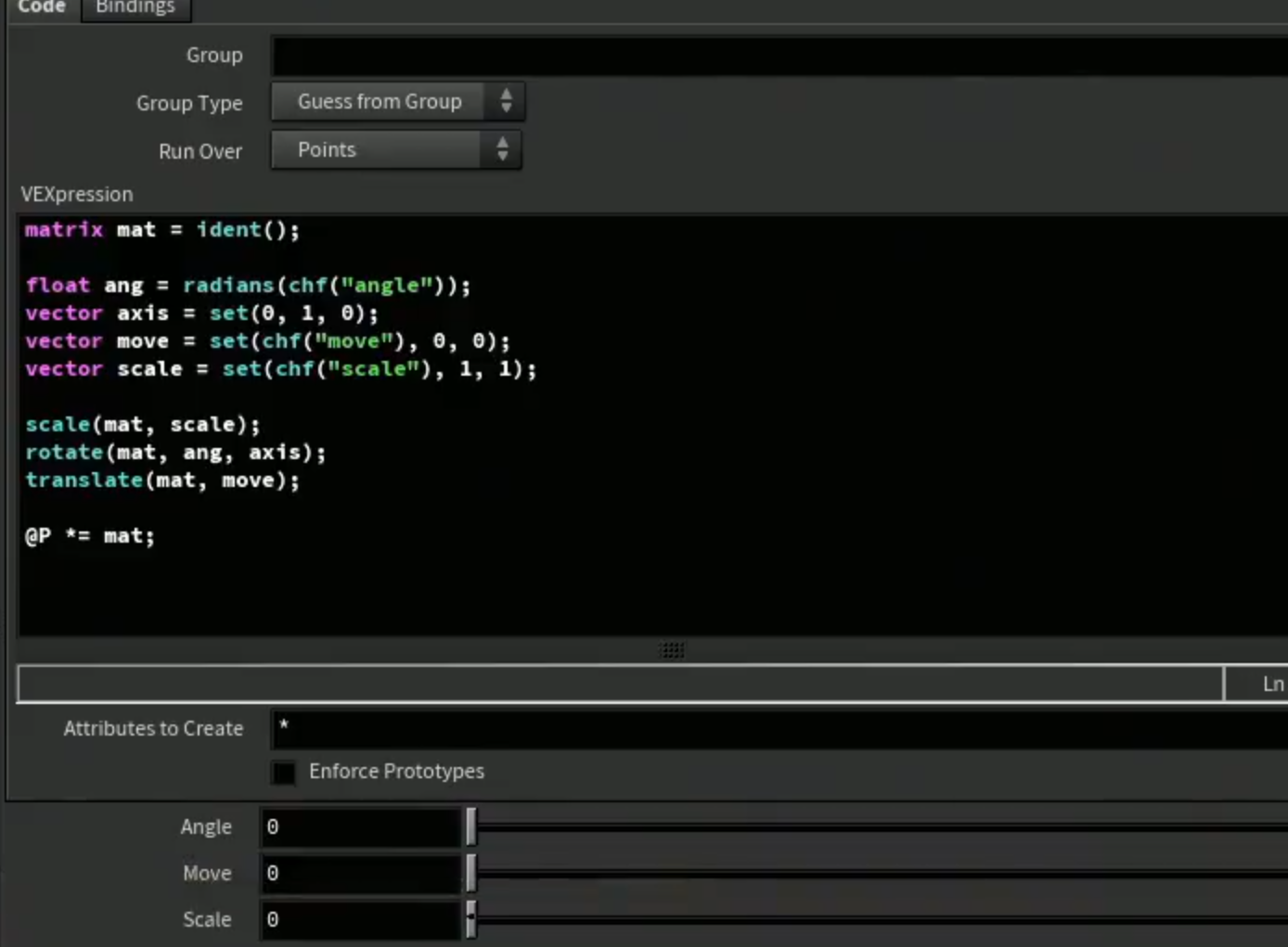The width and height of the screenshot is (1288, 947).
Task: Click the Scale parameter label
Action: 207,919
